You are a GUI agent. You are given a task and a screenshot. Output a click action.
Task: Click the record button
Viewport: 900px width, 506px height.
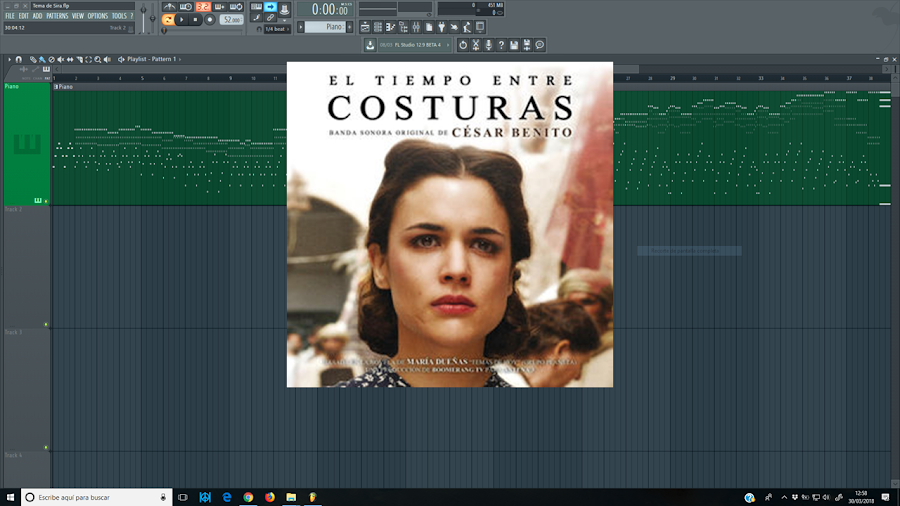point(210,20)
